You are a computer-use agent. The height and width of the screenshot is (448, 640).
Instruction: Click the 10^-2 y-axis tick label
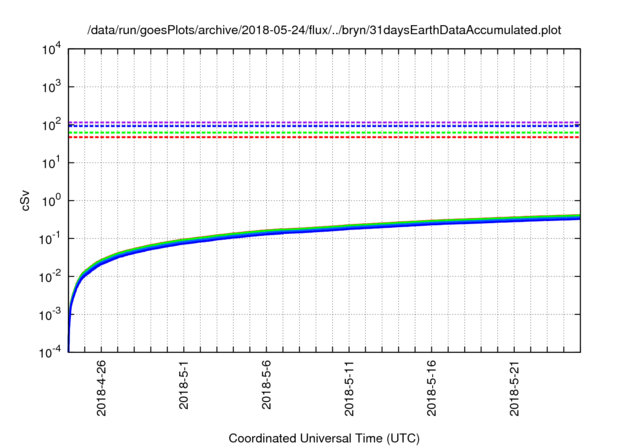[50, 276]
